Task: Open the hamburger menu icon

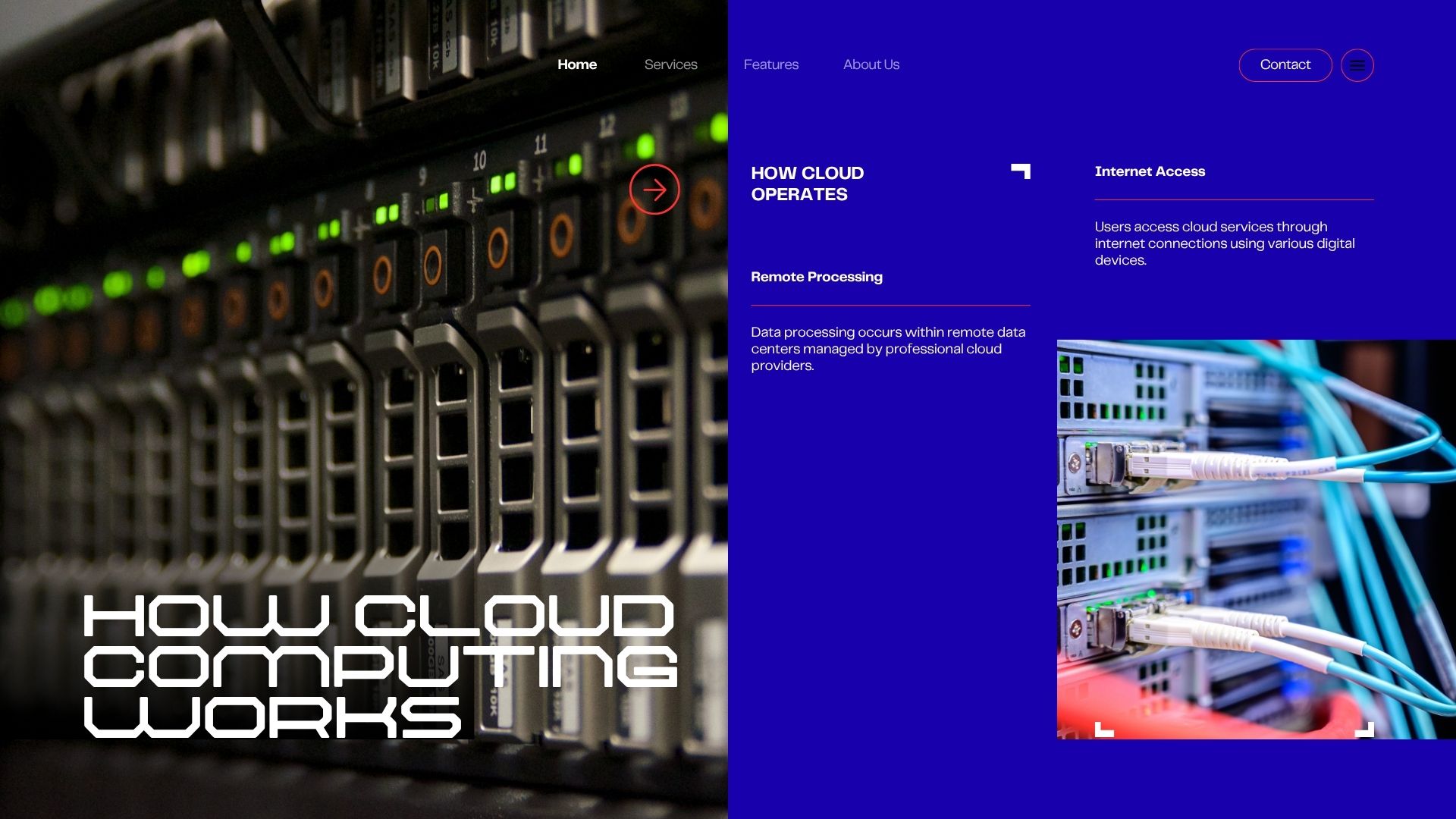Action: [x=1357, y=65]
